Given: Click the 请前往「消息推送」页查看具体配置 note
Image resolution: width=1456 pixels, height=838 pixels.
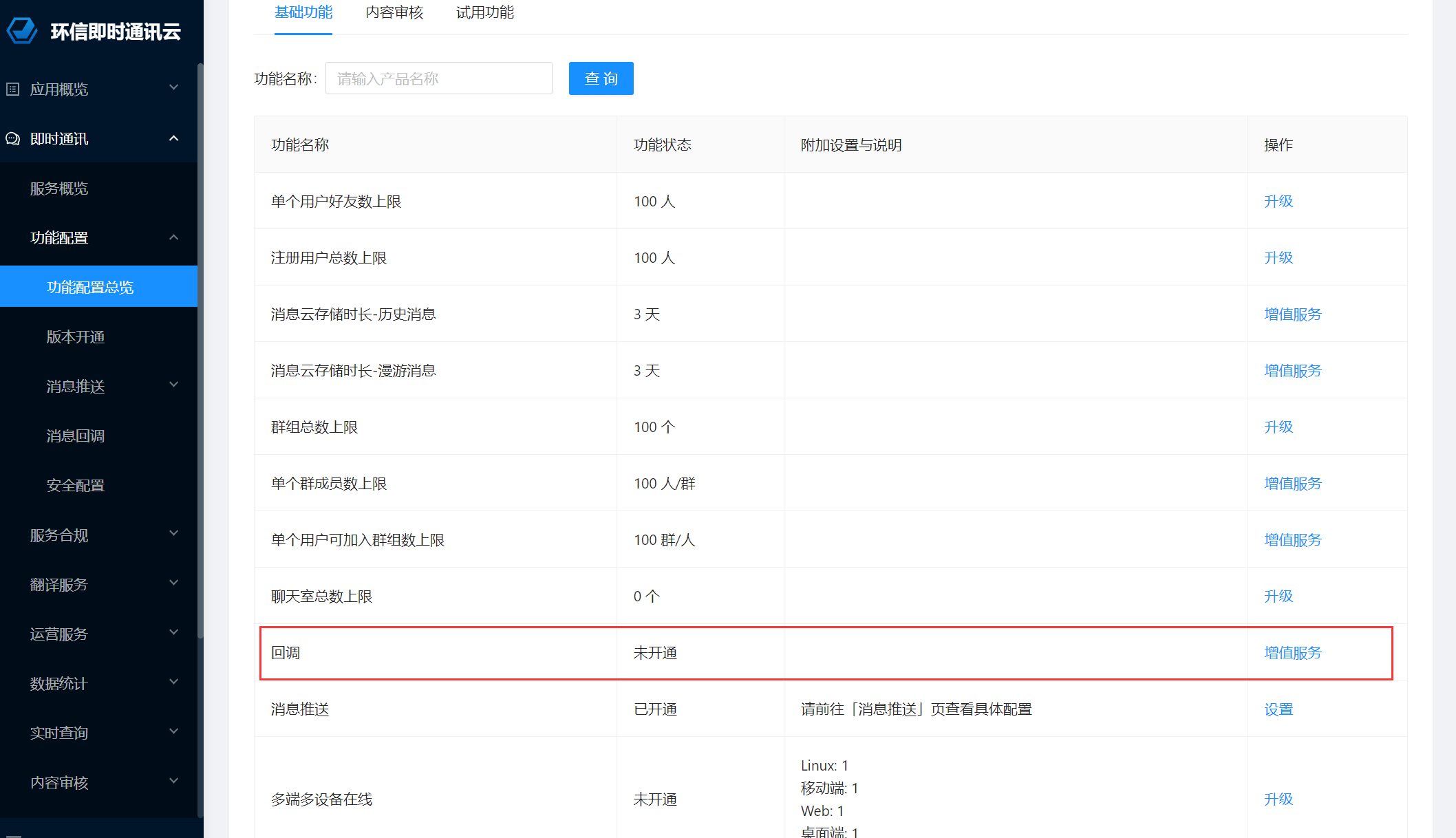Looking at the screenshot, I should point(917,709).
